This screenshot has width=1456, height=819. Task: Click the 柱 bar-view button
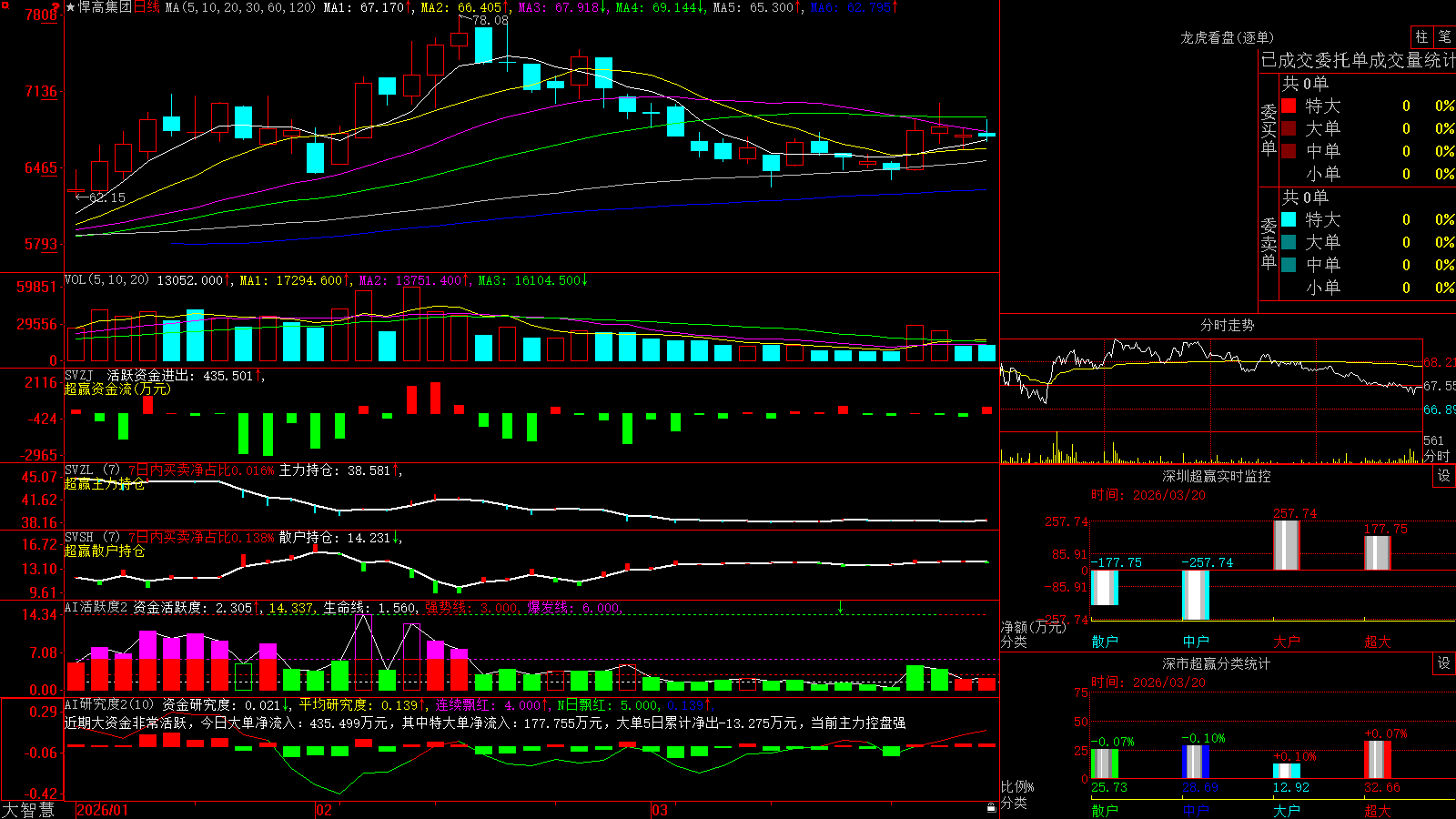1421,37
